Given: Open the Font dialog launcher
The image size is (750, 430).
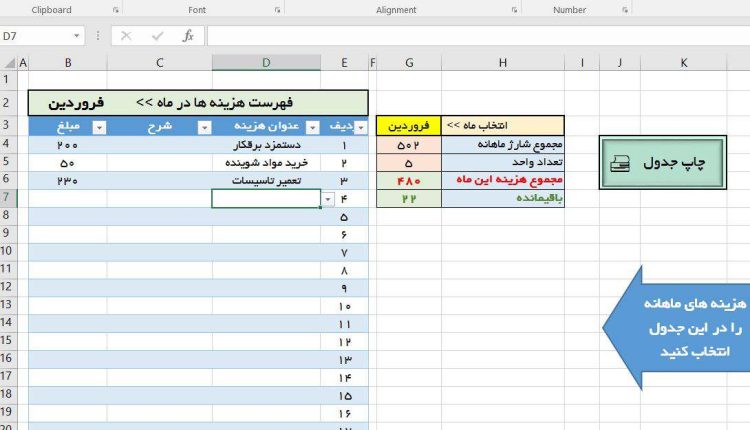Looking at the screenshot, I should tap(277, 10).
